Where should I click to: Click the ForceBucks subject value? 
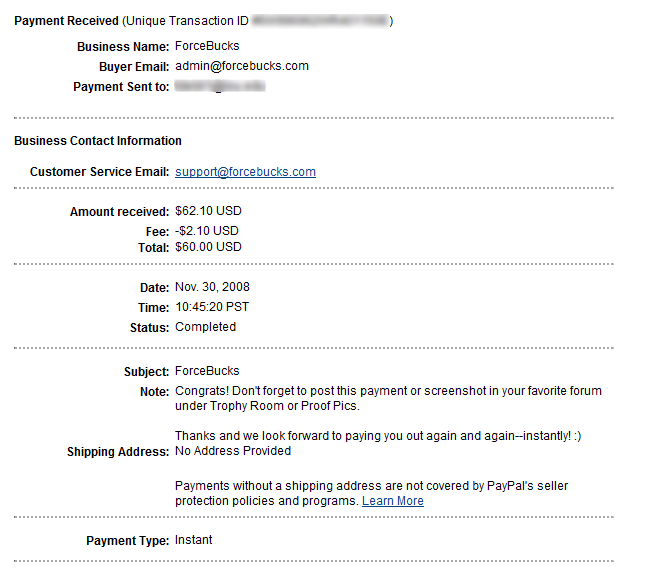click(x=207, y=371)
